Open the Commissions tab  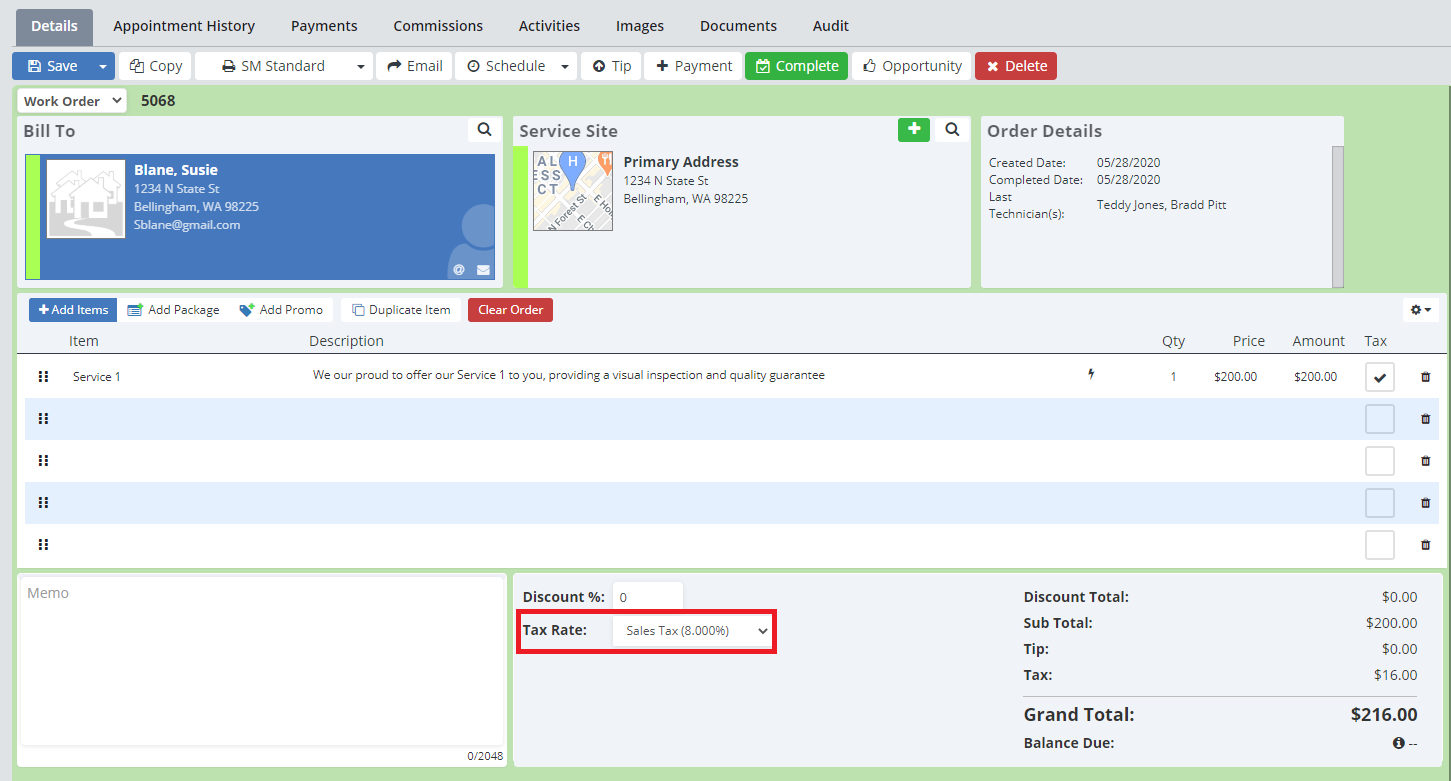tap(438, 26)
